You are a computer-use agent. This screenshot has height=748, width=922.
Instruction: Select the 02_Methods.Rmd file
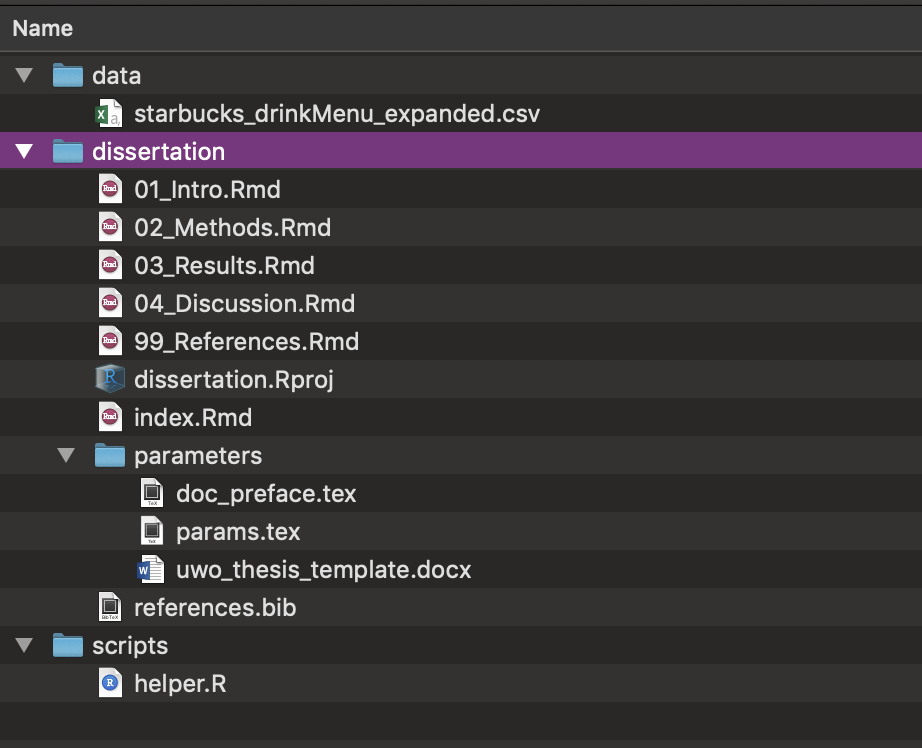(232, 228)
